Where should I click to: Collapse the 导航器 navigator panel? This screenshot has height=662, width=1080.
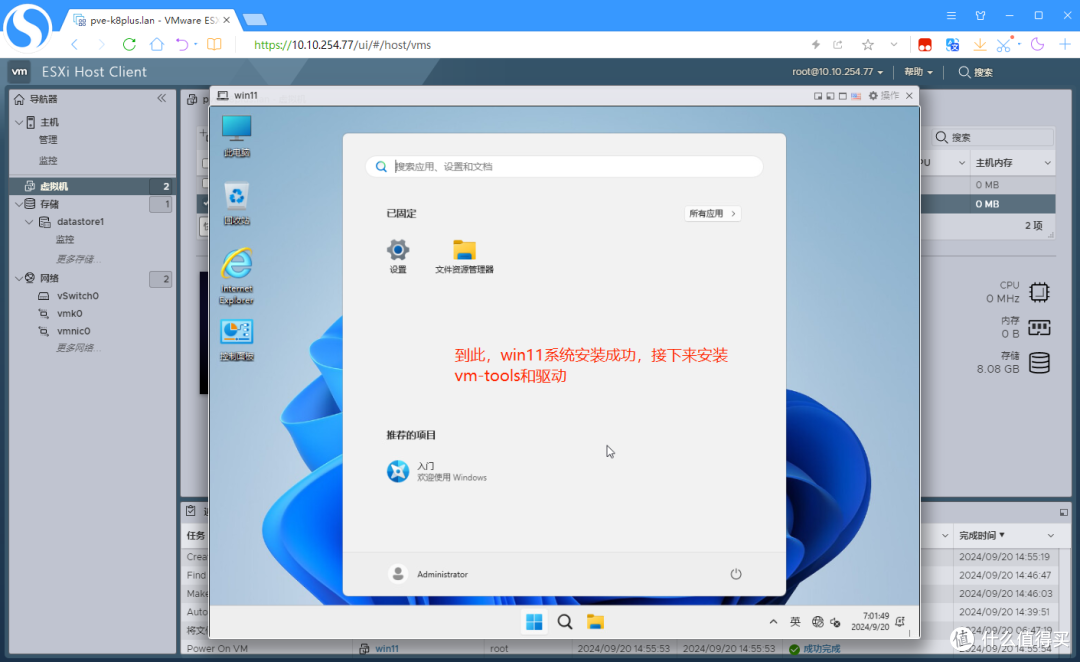[162, 99]
